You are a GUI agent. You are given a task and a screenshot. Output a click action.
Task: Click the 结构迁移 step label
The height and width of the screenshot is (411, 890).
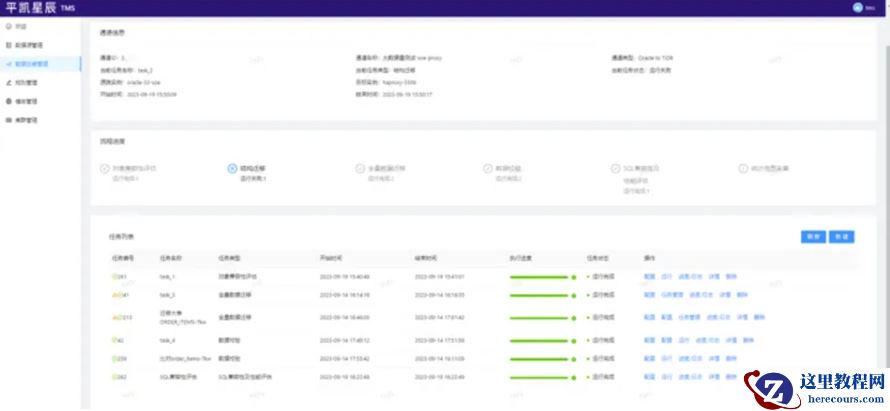(253, 169)
